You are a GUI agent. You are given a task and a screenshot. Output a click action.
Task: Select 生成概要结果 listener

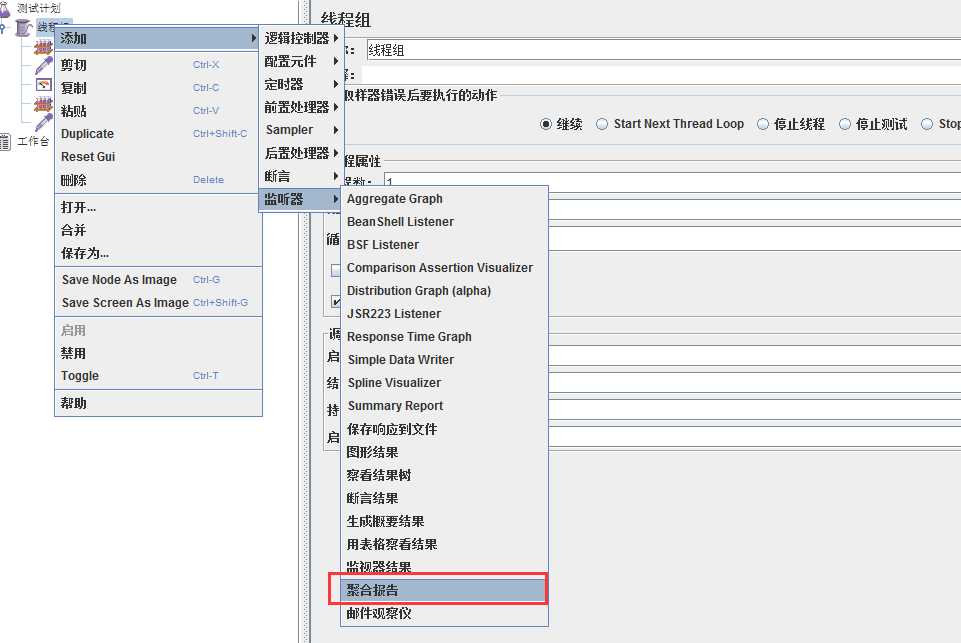[x=444, y=522]
